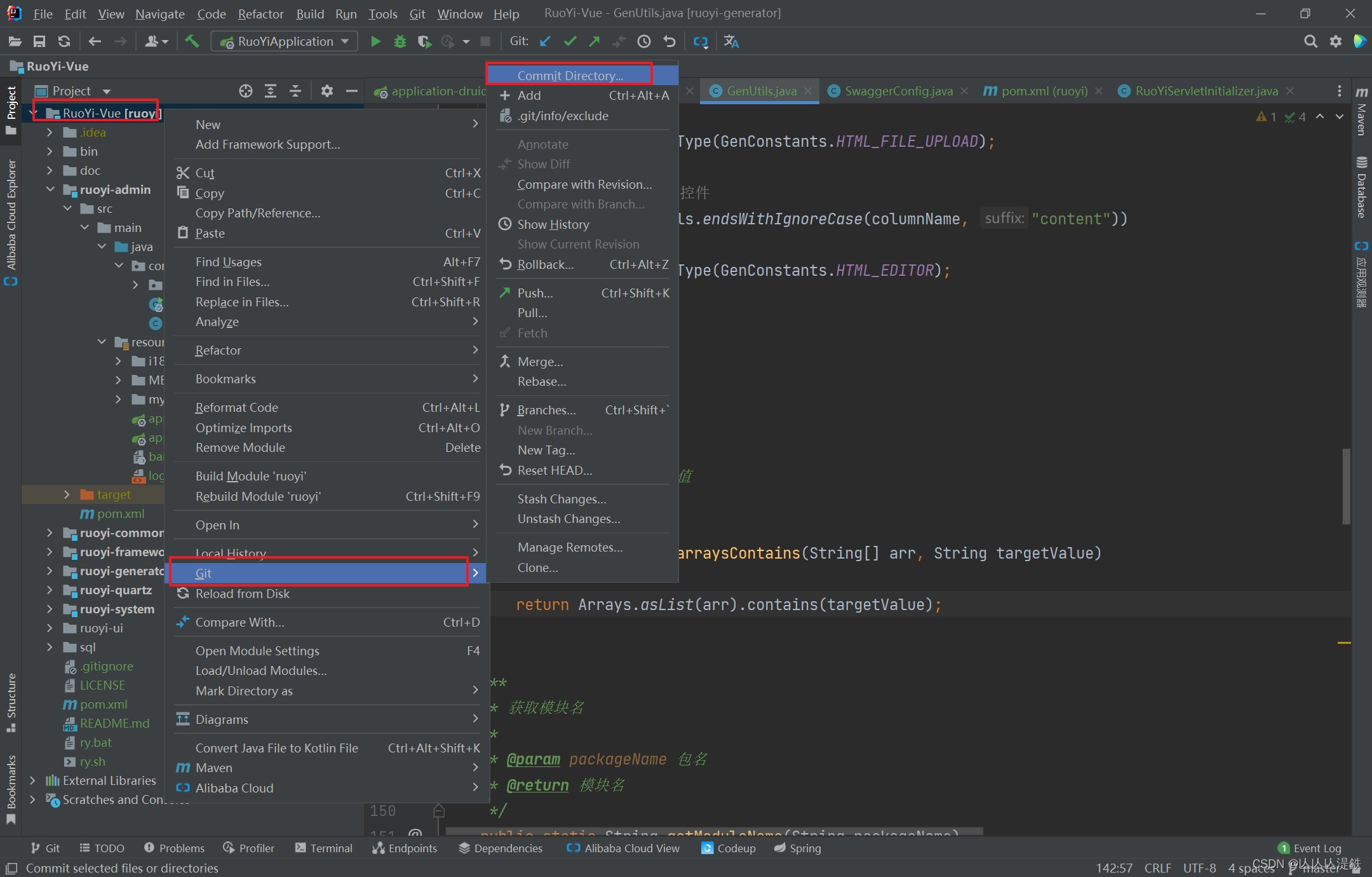Click UTF-8 encoding in status bar

(1199, 868)
